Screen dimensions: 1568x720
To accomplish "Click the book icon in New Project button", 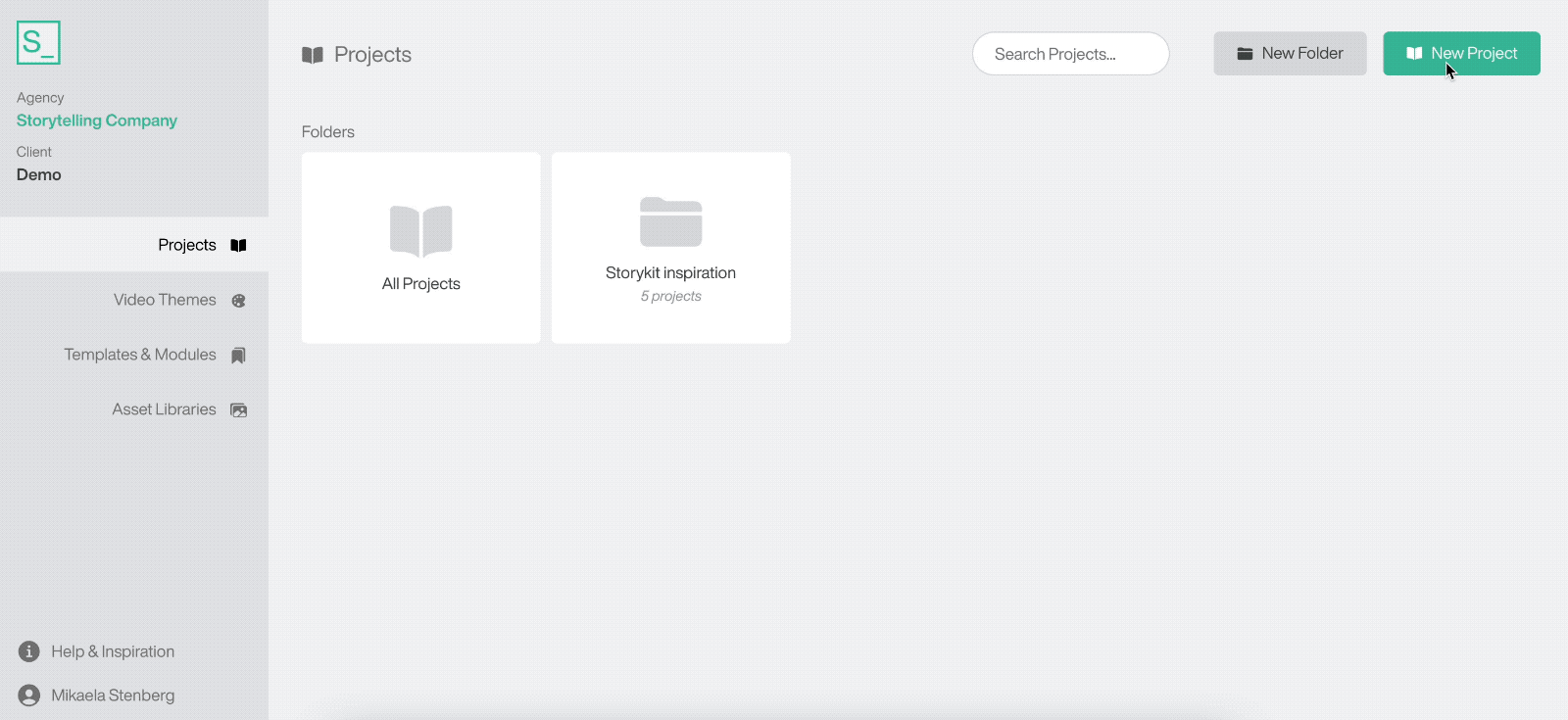I will pos(1414,54).
